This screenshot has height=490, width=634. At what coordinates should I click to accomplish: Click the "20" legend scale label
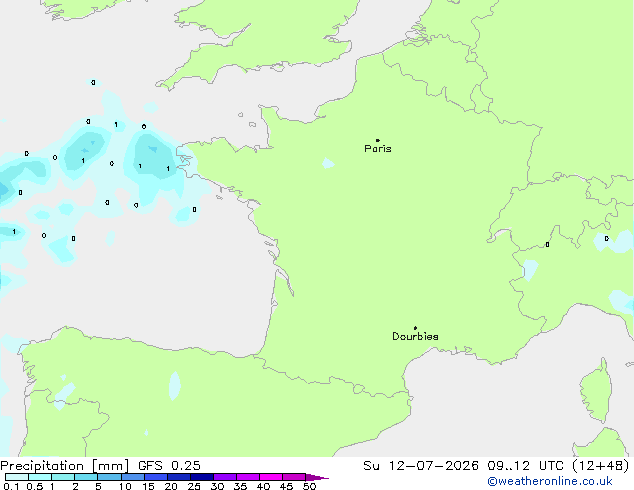[171, 486]
